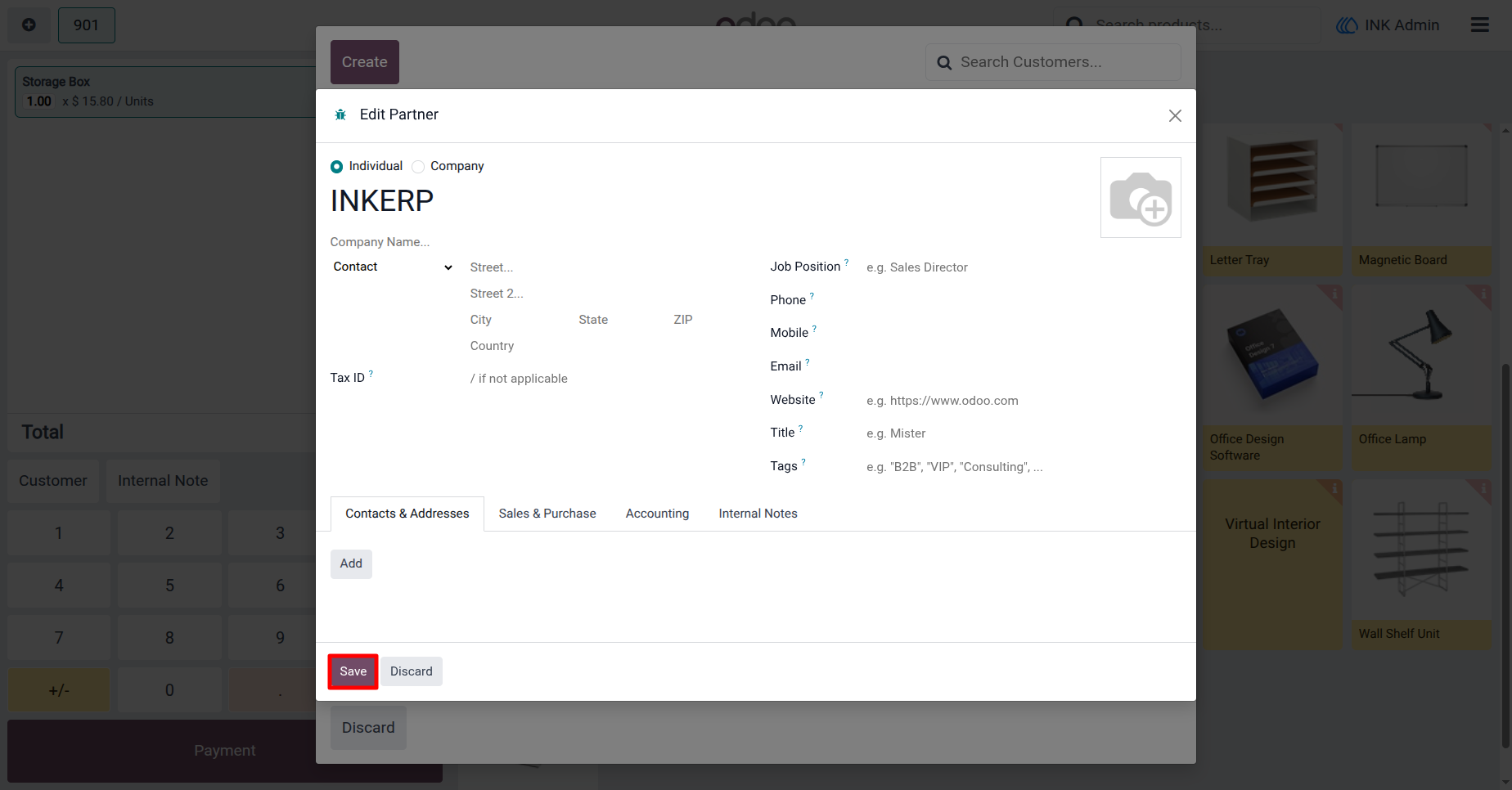This screenshot has width=1512, height=790.
Task: Select the Company radio button
Action: (x=418, y=167)
